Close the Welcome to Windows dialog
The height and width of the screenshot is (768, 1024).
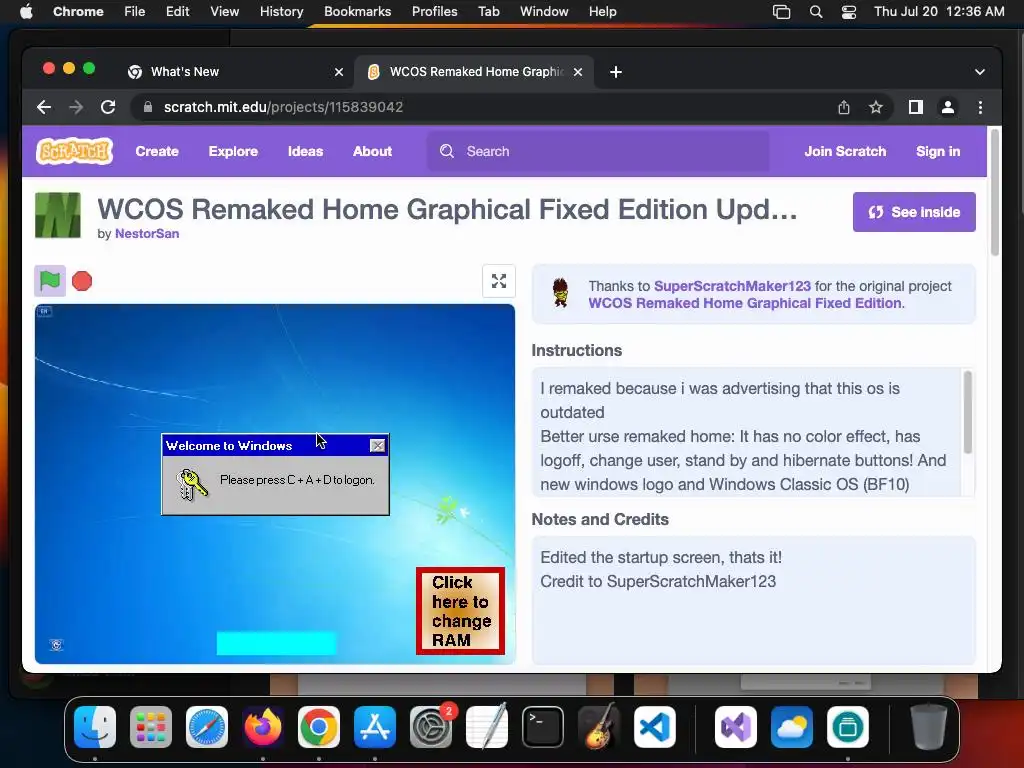point(377,445)
